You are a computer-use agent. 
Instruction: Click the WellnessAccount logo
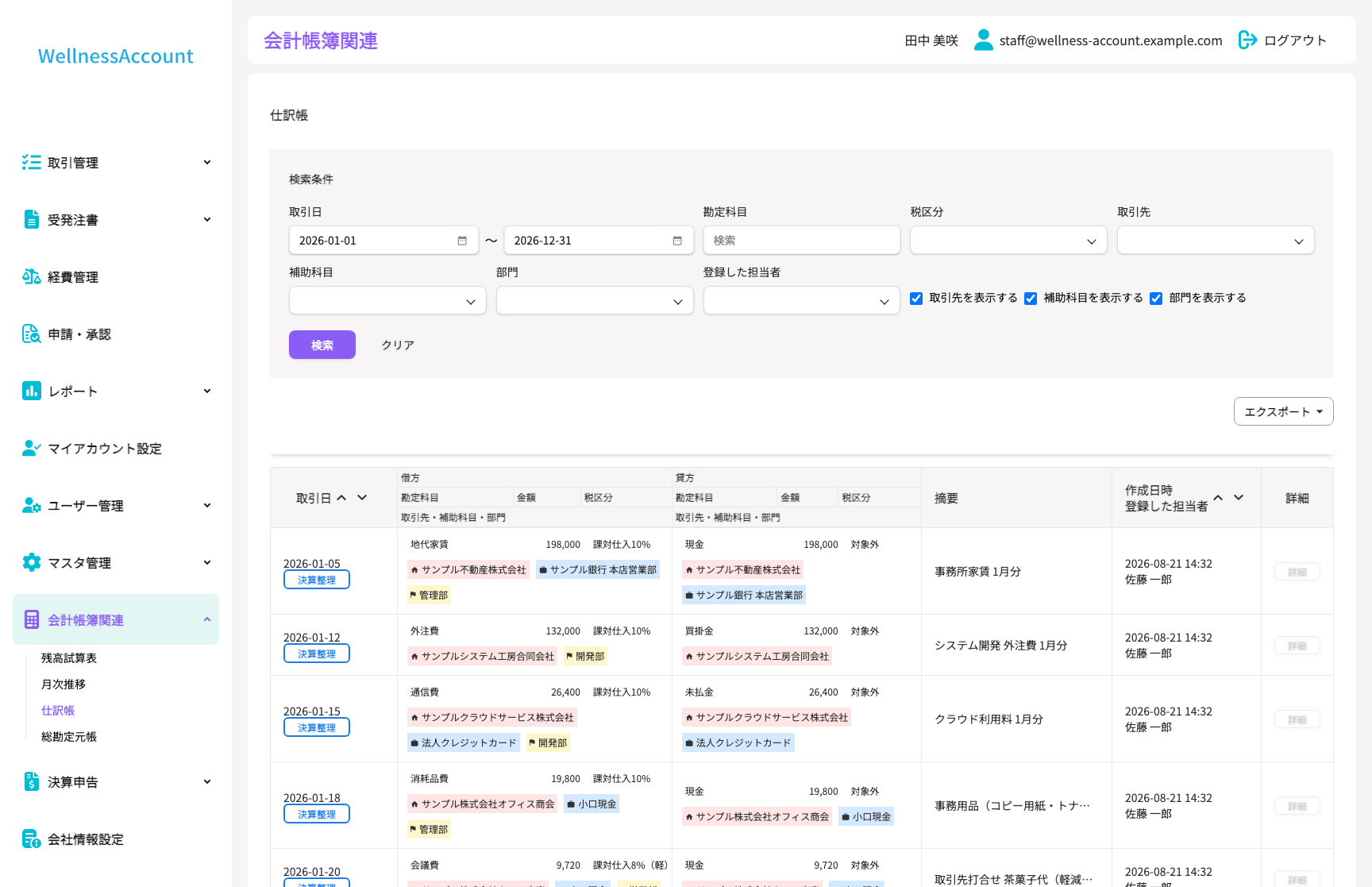pyautogui.click(x=116, y=56)
